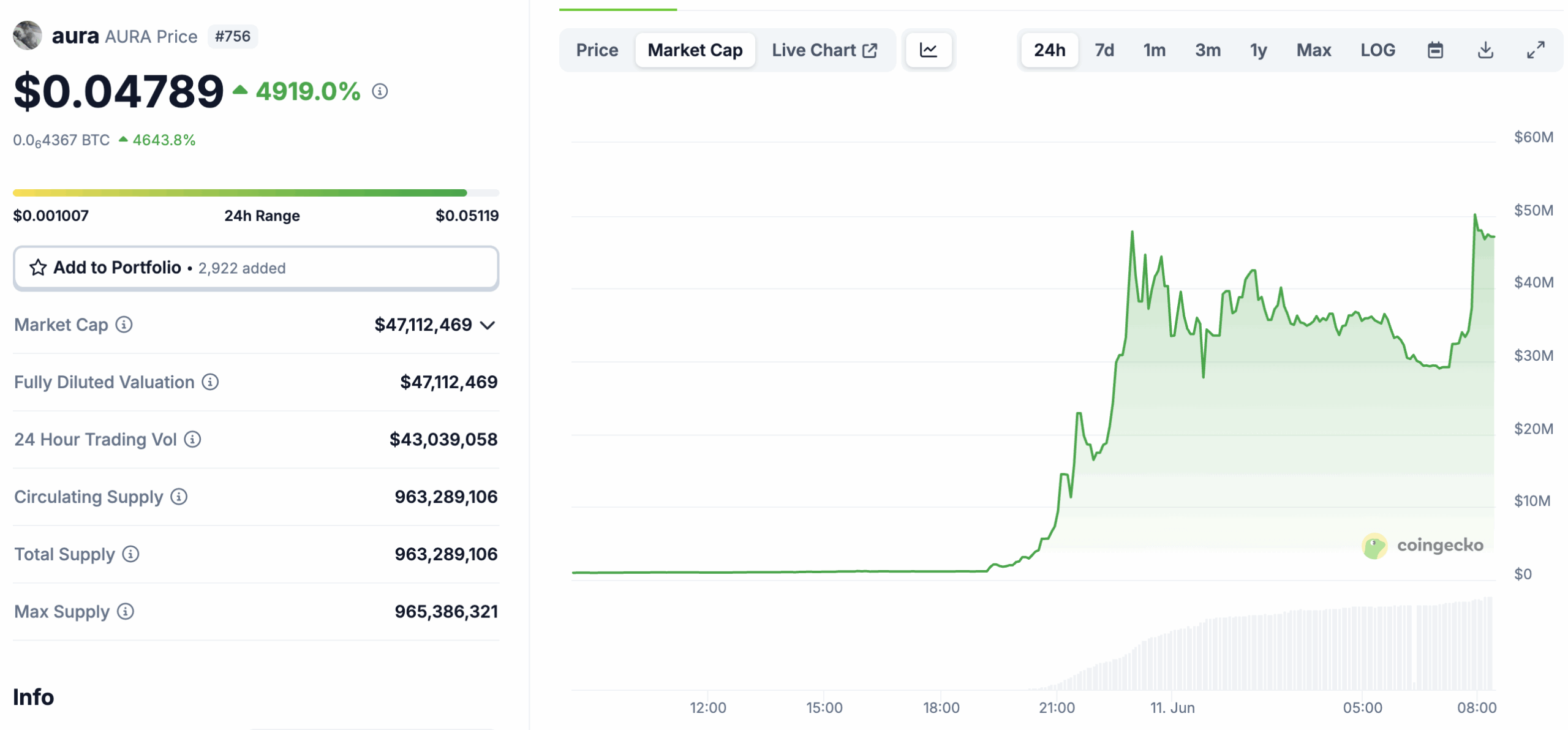Click the #756 rank badge
The height and width of the screenshot is (730, 1568).
click(x=232, y=36)
